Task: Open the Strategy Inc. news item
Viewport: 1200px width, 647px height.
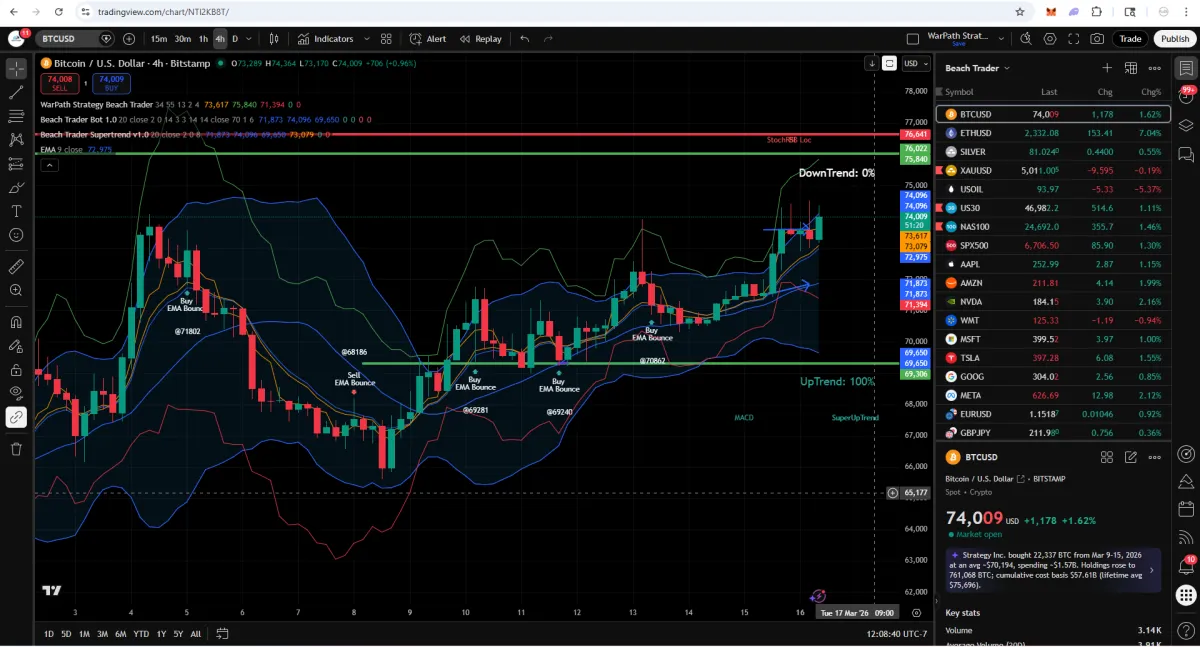Action: 1053,570
